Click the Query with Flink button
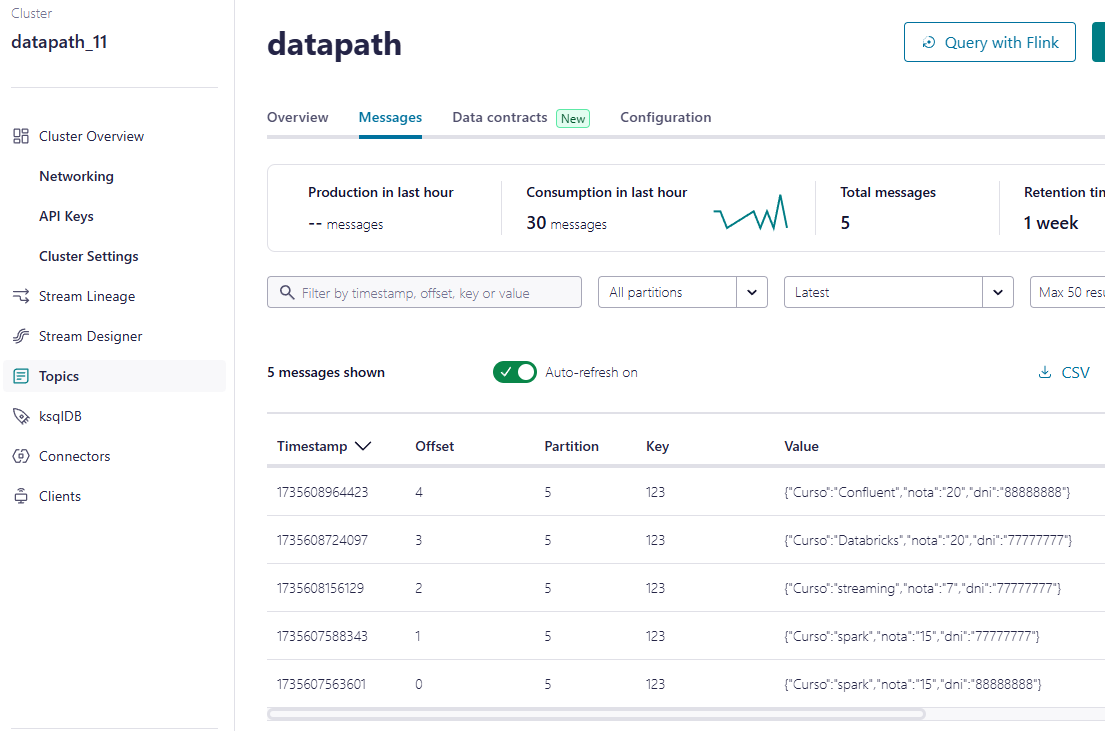Viewport: 1105px width, 731px height. pos(989,42)
